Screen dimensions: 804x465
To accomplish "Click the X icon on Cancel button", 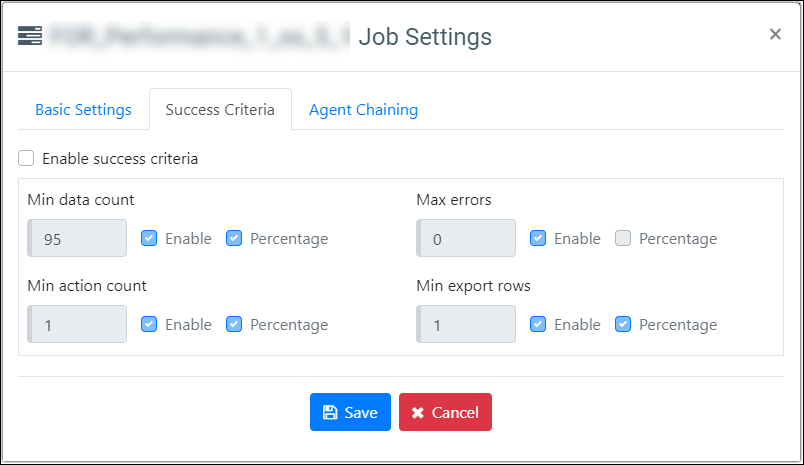I will pos(417,413).
